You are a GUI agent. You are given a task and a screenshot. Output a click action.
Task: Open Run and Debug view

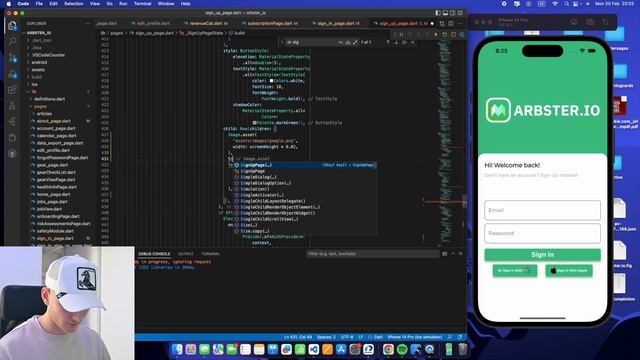tap(12, 74)
